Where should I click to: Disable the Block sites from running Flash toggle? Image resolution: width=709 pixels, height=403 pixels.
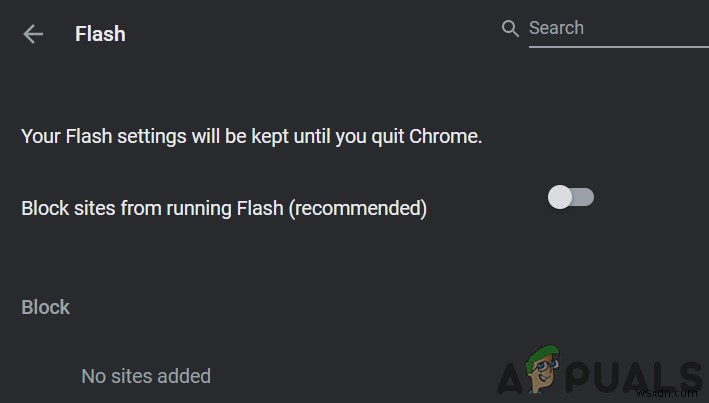pyautogui.click(x=571, y=197)
